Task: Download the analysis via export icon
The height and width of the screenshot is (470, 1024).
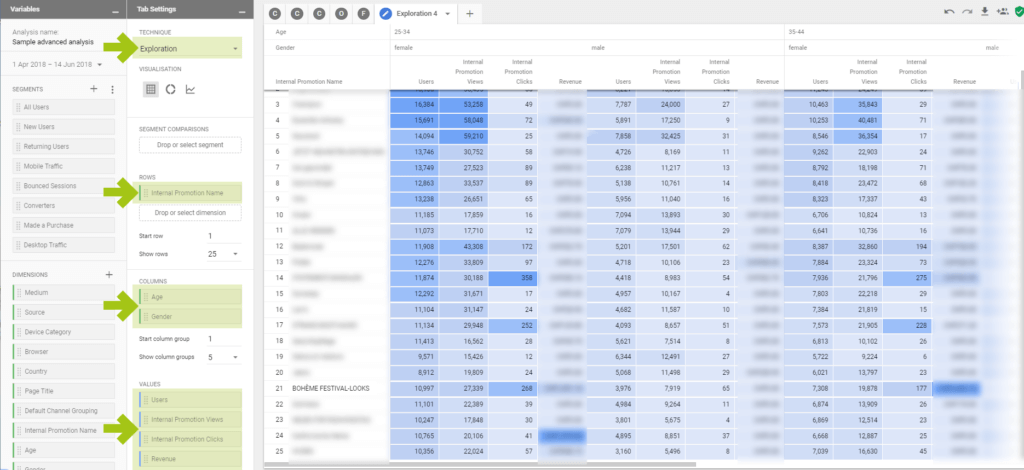Action: [x=984, y=12]
